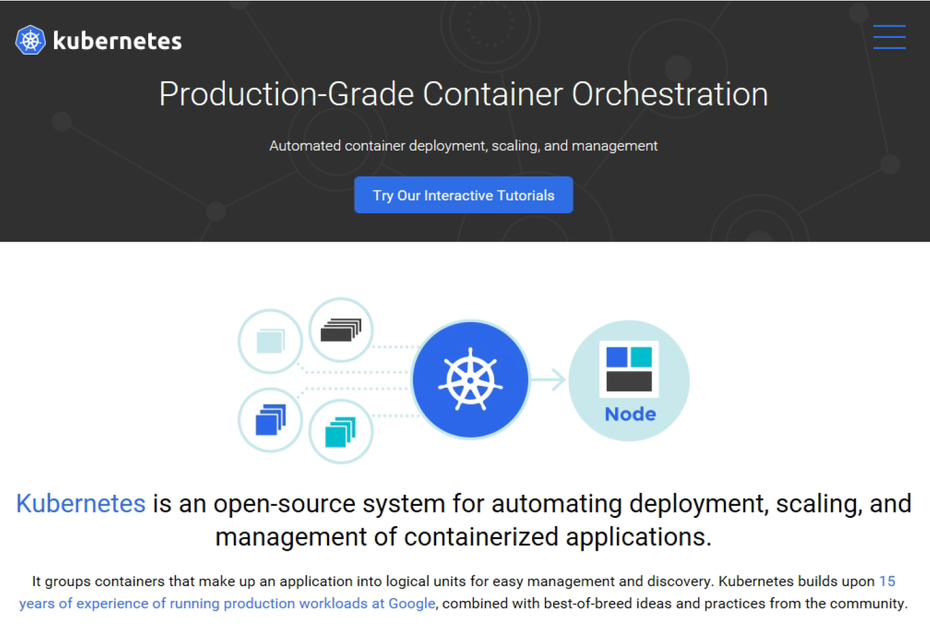Open the blue Kubernetes link in headline
Viewport: 930px width, 630px height.
[x=81, y=503]
